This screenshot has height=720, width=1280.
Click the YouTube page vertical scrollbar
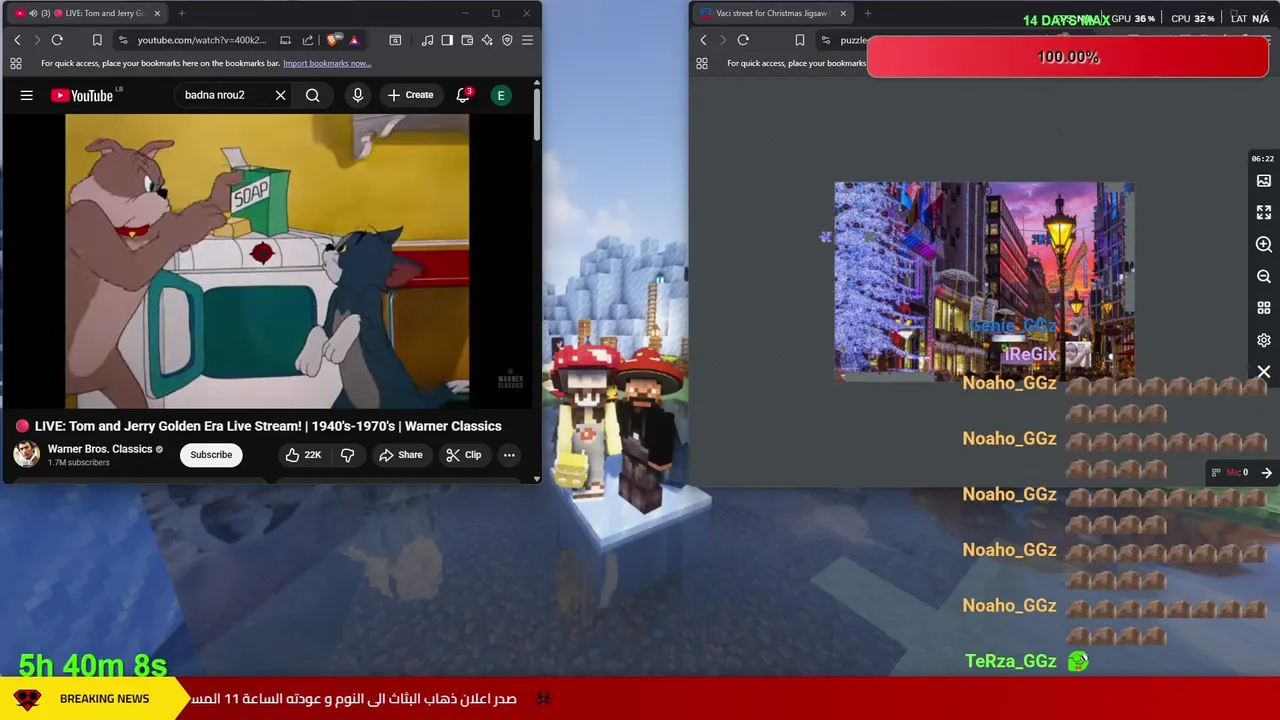[537, 115]
